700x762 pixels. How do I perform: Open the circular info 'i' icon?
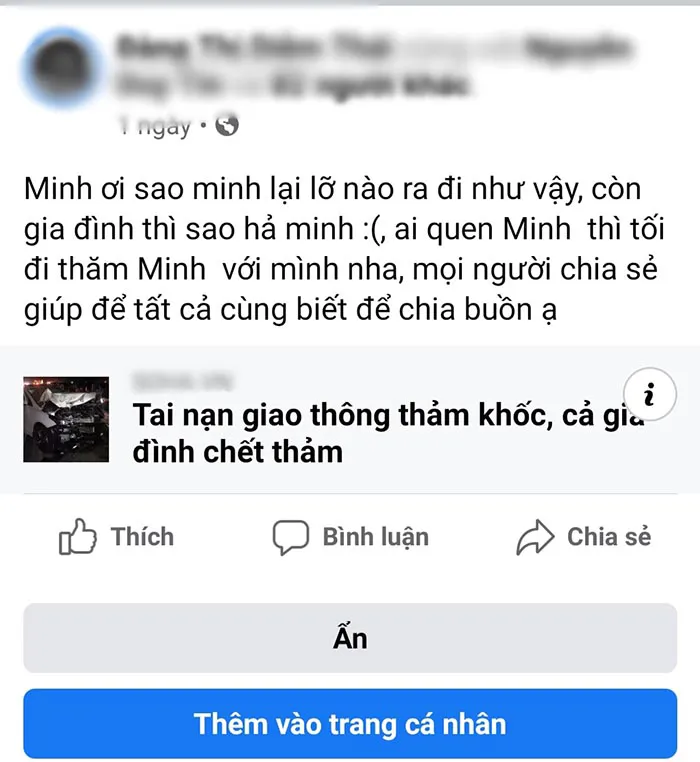[650, 394]
